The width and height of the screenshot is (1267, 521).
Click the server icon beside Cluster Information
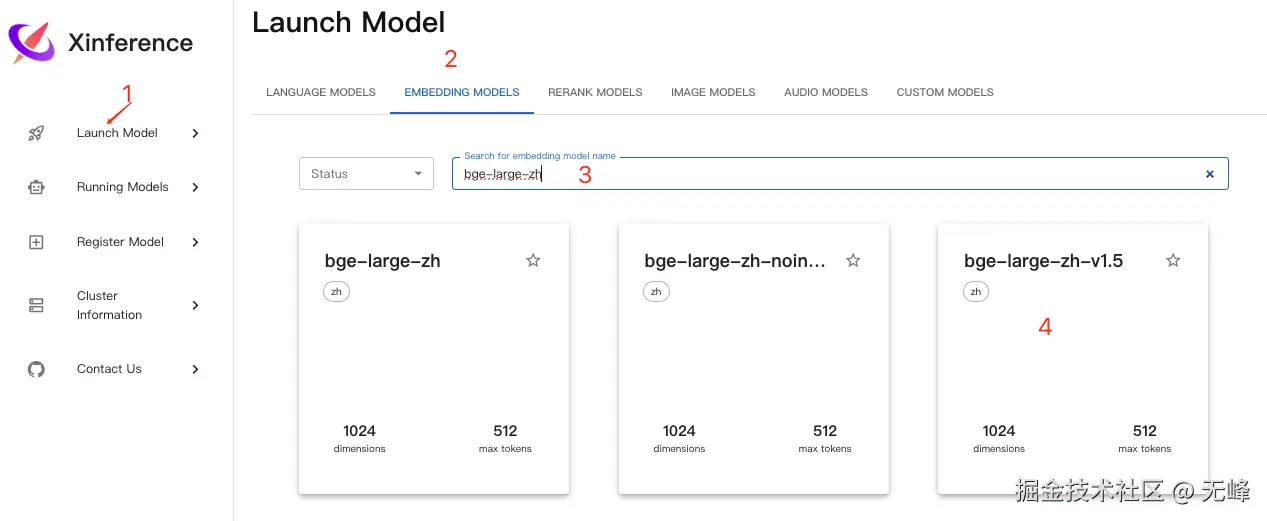tap(36, 305)
